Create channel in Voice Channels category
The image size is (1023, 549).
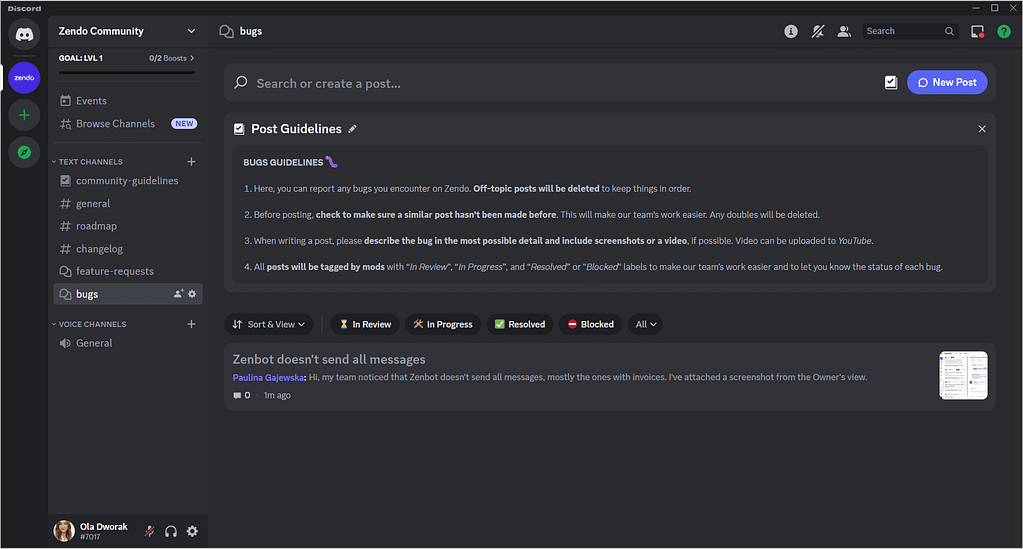click(191, 324)
